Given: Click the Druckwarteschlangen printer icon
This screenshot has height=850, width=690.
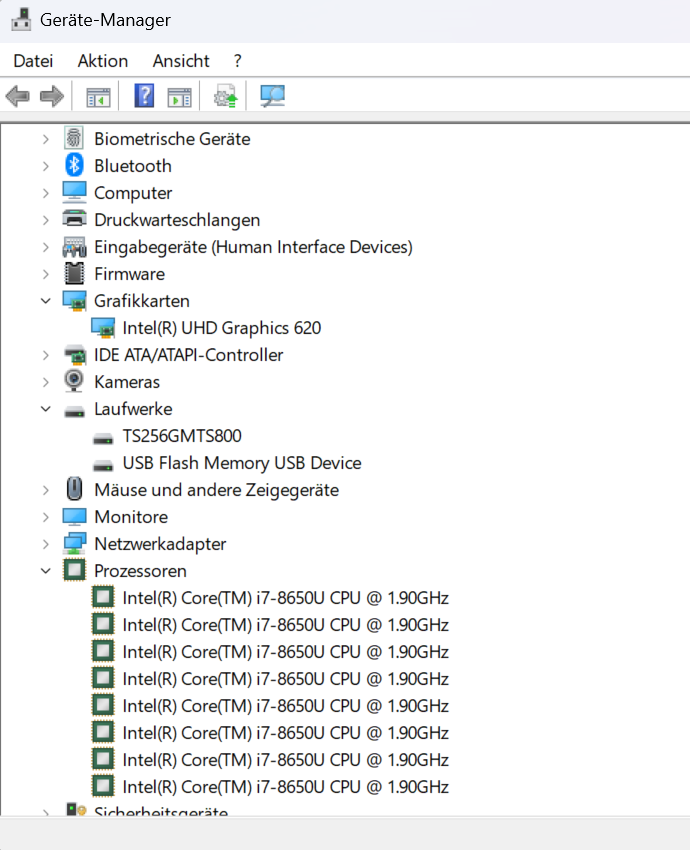Looking at the screenshot, I should point(74,219).
